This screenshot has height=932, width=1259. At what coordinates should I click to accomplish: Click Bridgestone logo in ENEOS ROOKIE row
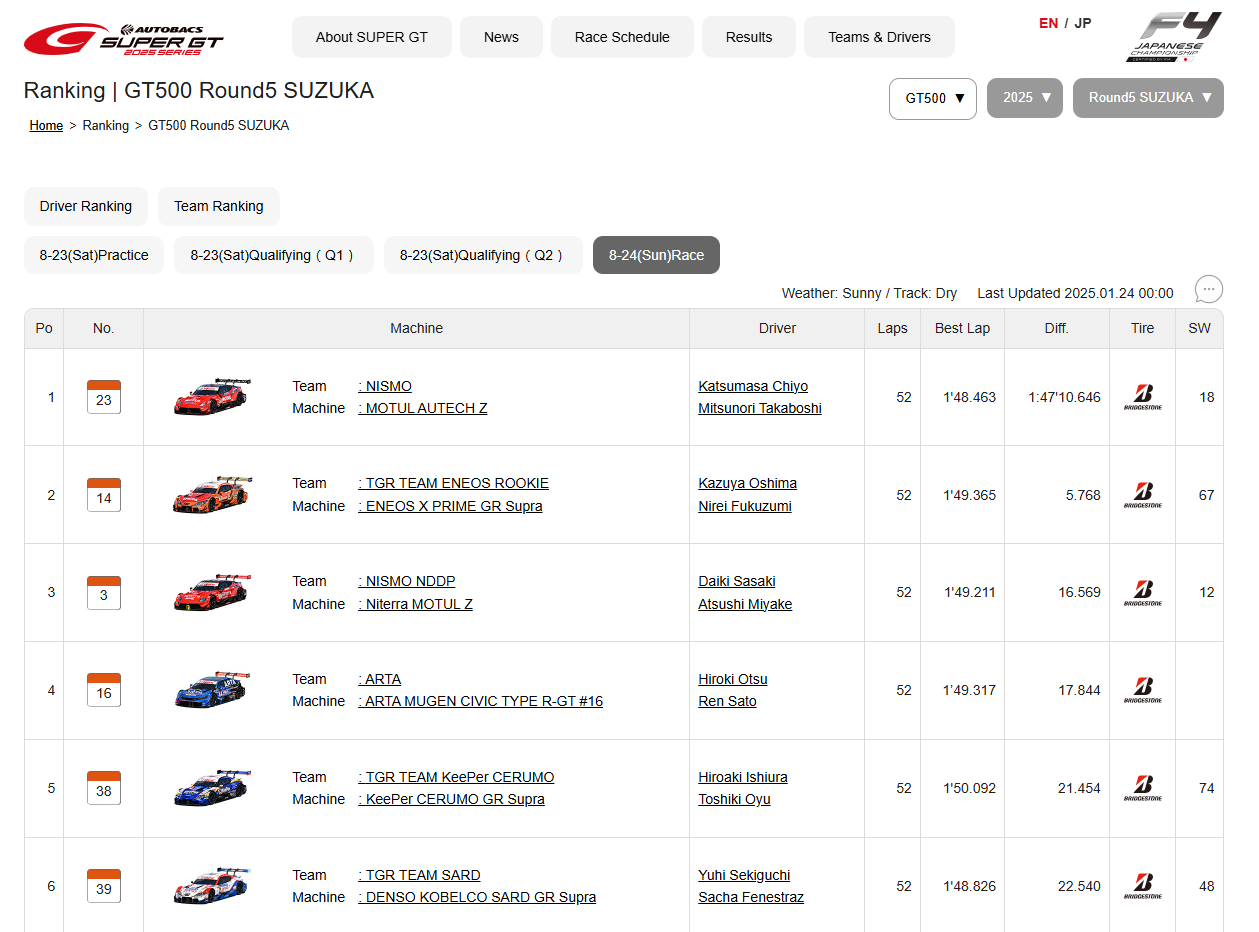click(1143, 495)
